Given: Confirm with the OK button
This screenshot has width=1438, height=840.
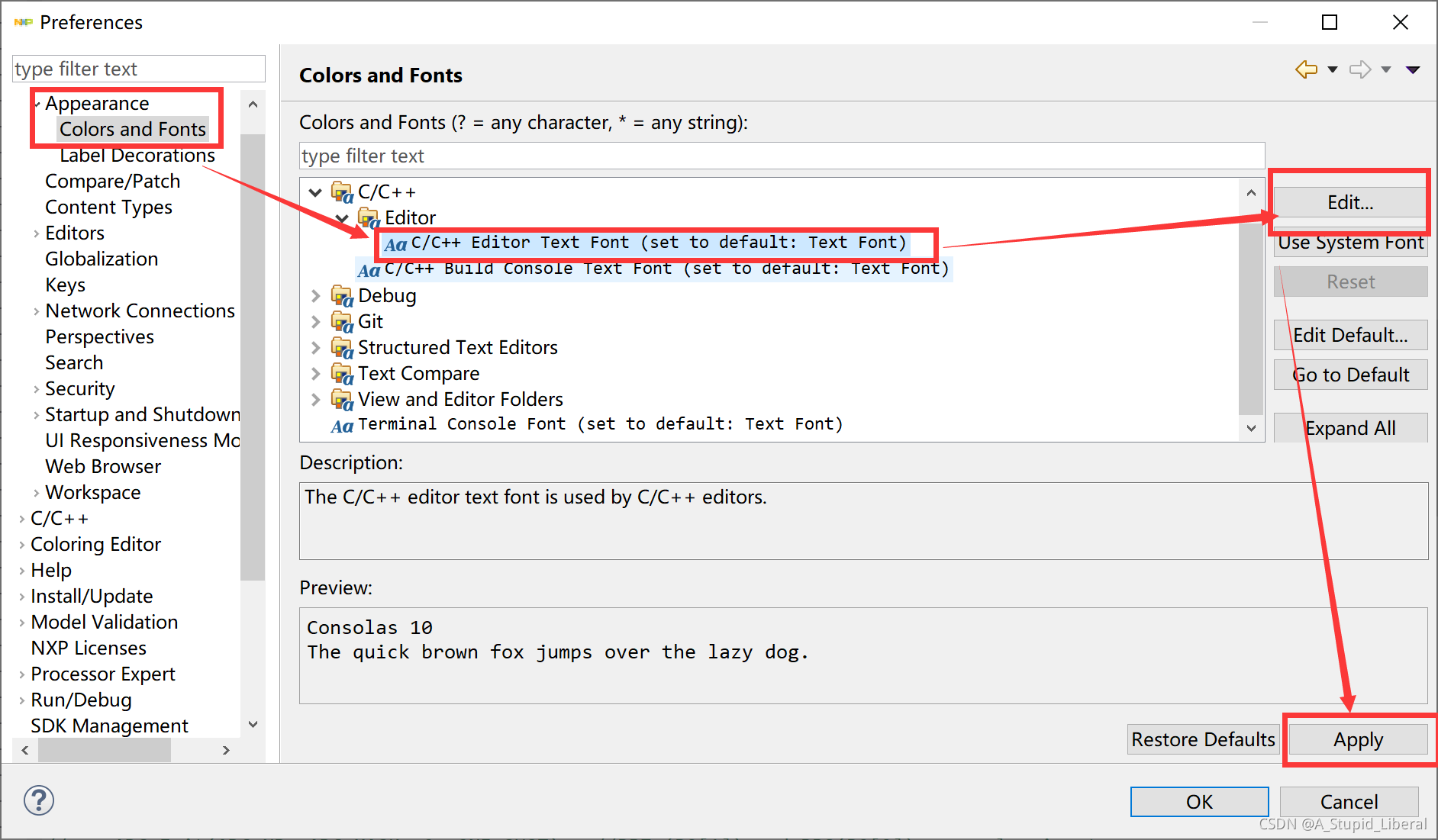Looking at the screenshot, I should pos(1199,802).
